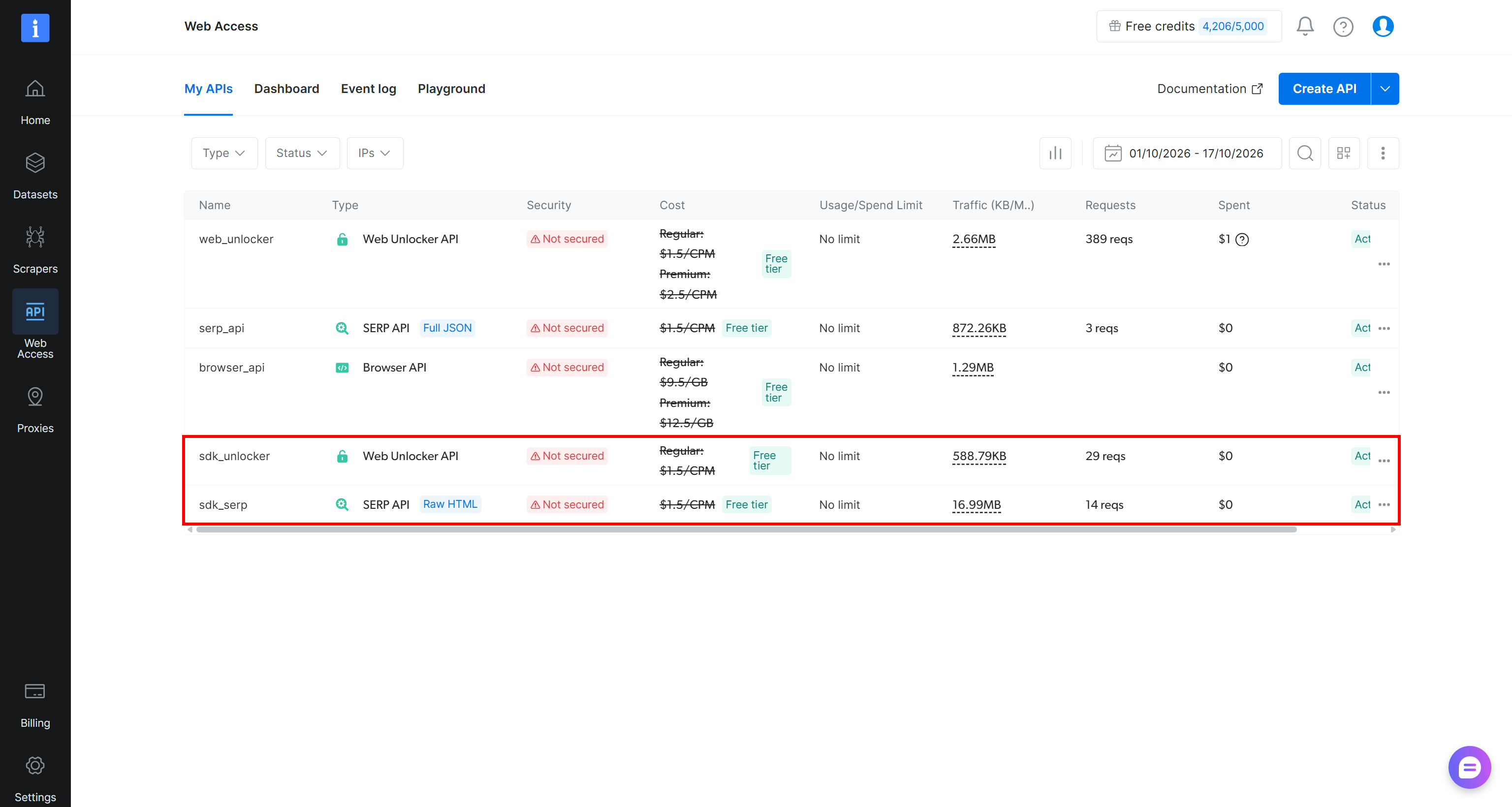The height and width of the screenshot is (807, 1512).
Task: Open row actions menu for serp_api
Action: point(1384,328)
